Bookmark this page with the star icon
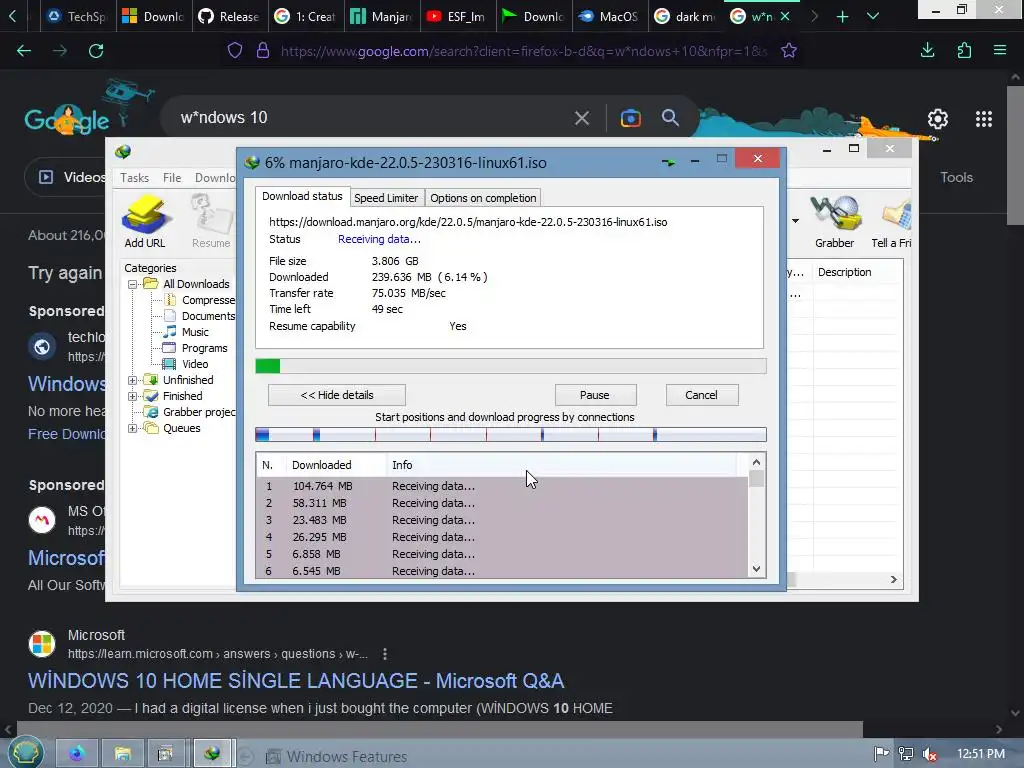The width and height of the screenshot is (1024, 768). pyautogui.click(x=789, y=51)
